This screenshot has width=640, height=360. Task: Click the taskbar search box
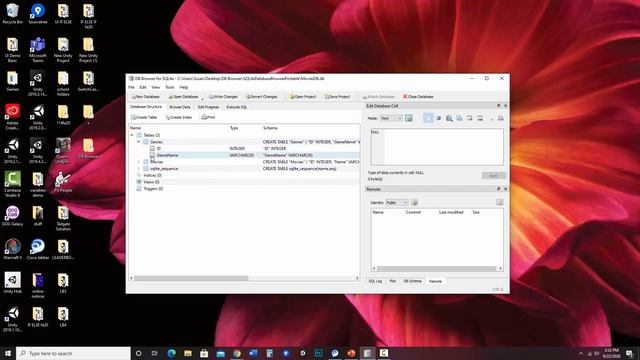73,353
